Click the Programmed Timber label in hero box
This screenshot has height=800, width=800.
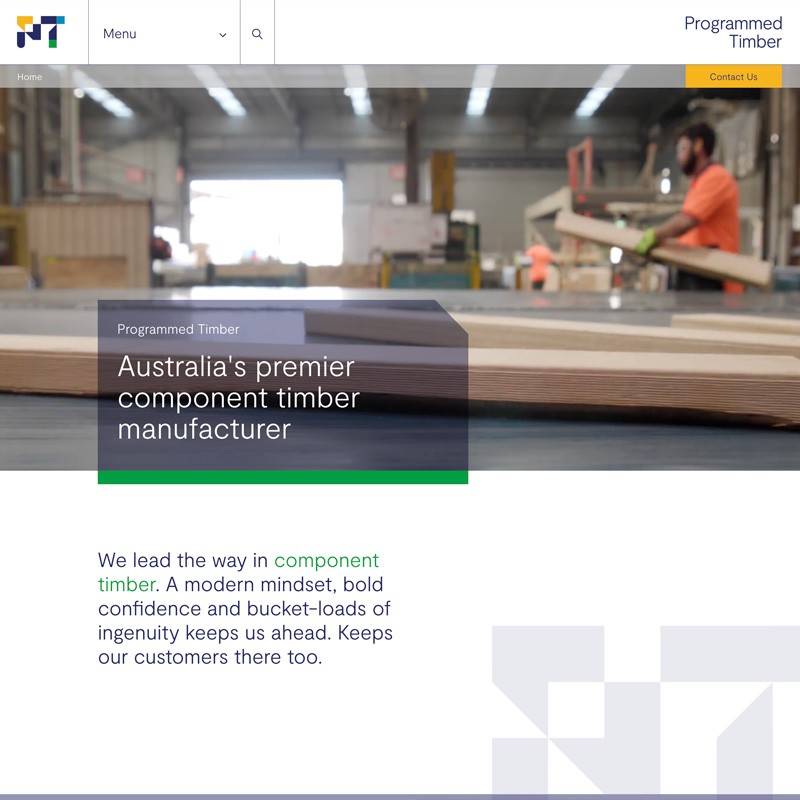(178, 329)
